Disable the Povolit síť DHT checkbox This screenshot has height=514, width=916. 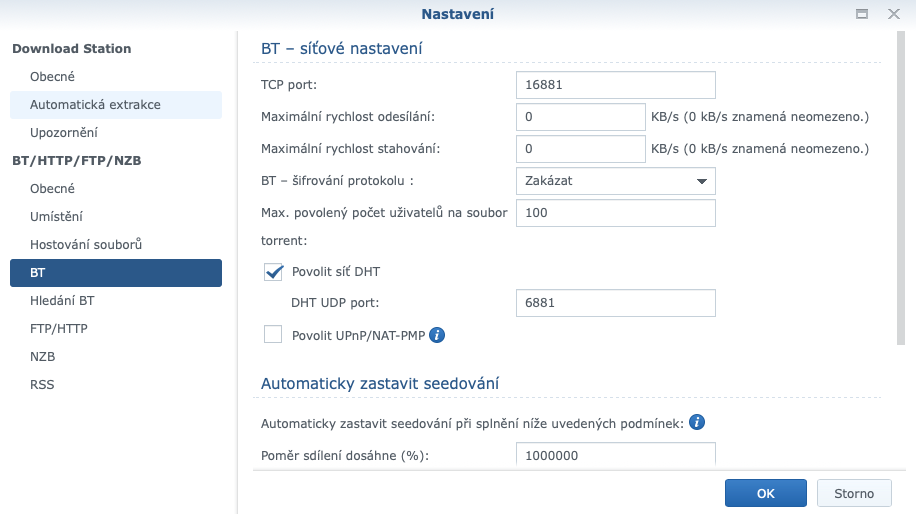tap(273, 271)
